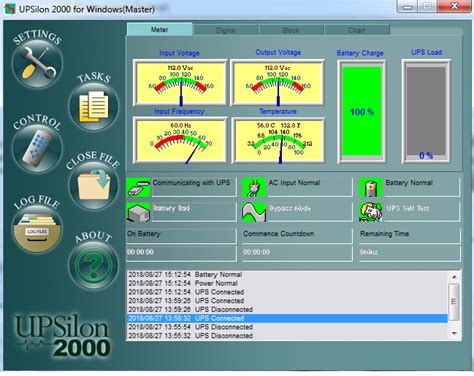Click the event log scroll up arrow
Viewport: 474px width, 376px height.
[x=454, y=277]
